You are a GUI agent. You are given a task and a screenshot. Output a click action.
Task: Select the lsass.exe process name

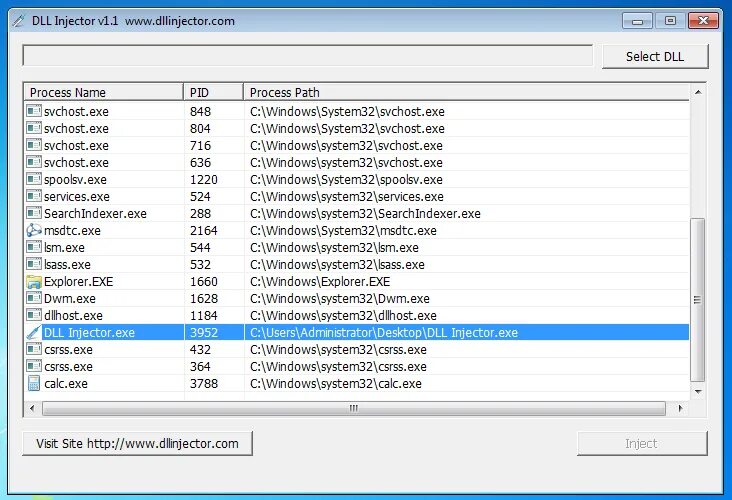pos(67,265)
